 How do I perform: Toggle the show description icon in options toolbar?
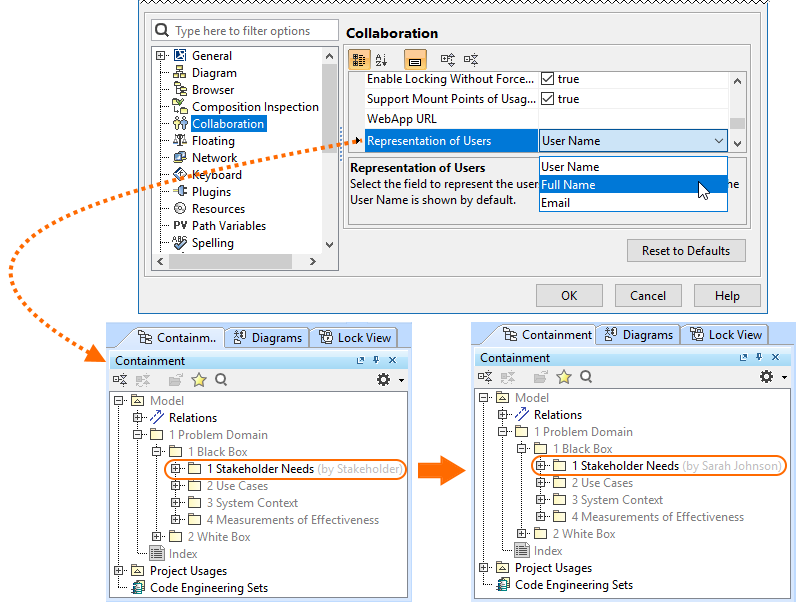(x=415, y=60)
